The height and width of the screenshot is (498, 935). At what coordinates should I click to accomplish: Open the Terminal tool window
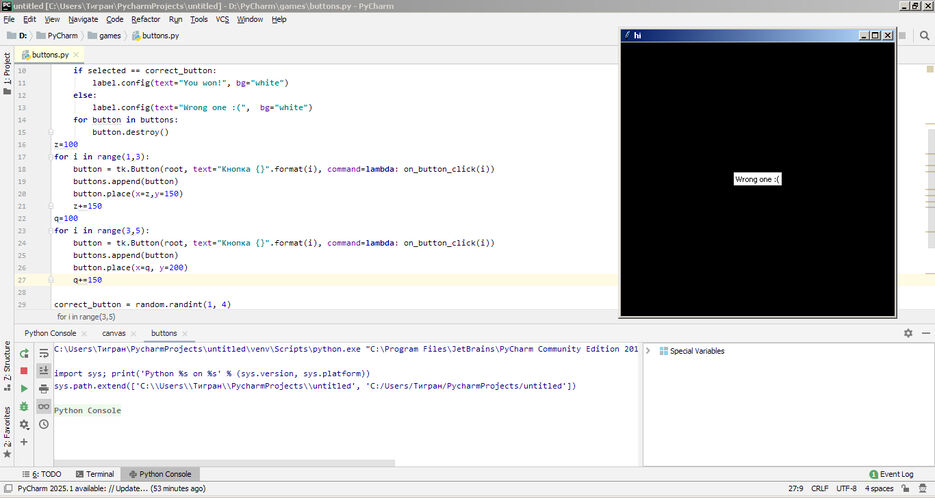[x=95, y=474]
